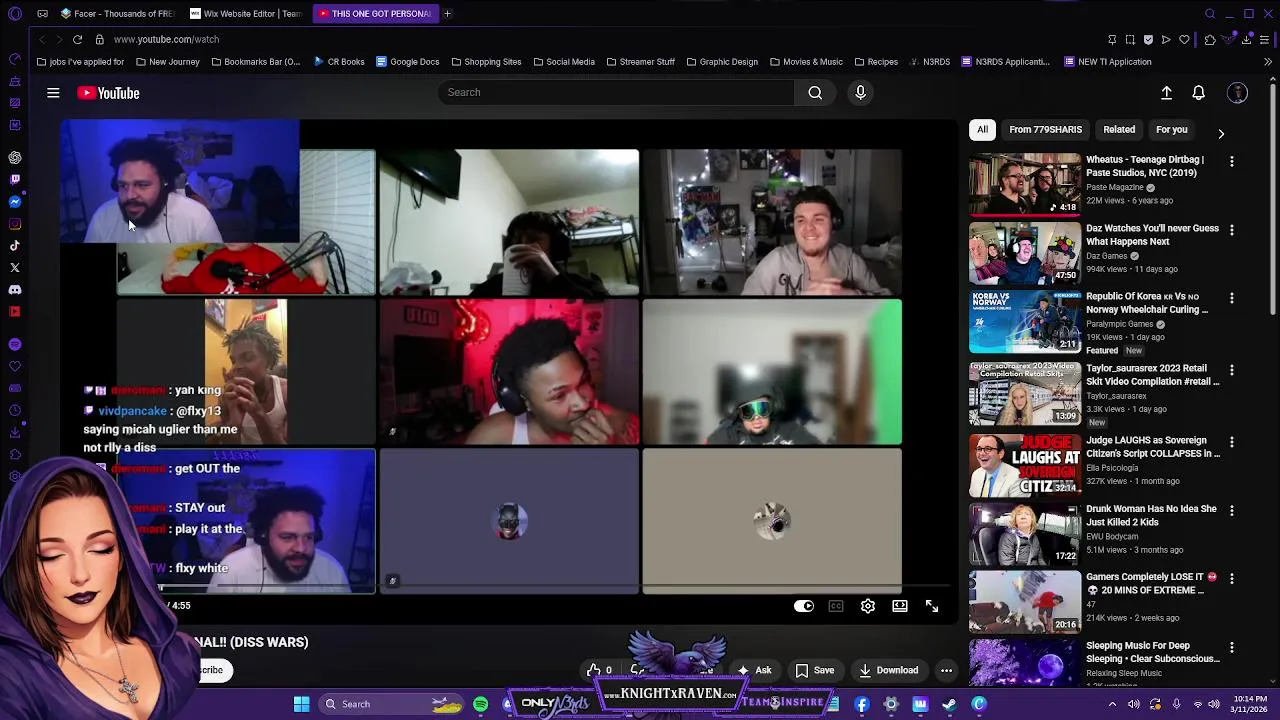Bookmark page with heart icon
1280x720 pixels.
(1184, 39)
